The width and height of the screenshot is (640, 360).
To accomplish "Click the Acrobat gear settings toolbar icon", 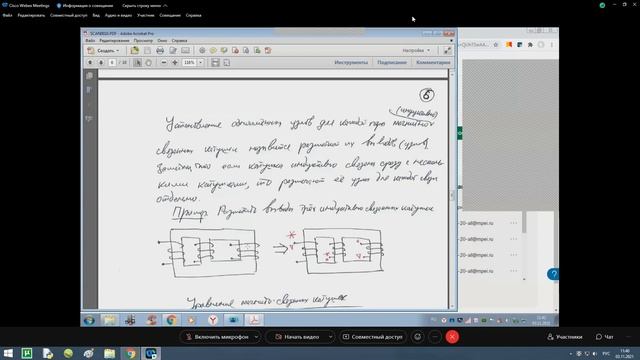I will pos(202,51).
